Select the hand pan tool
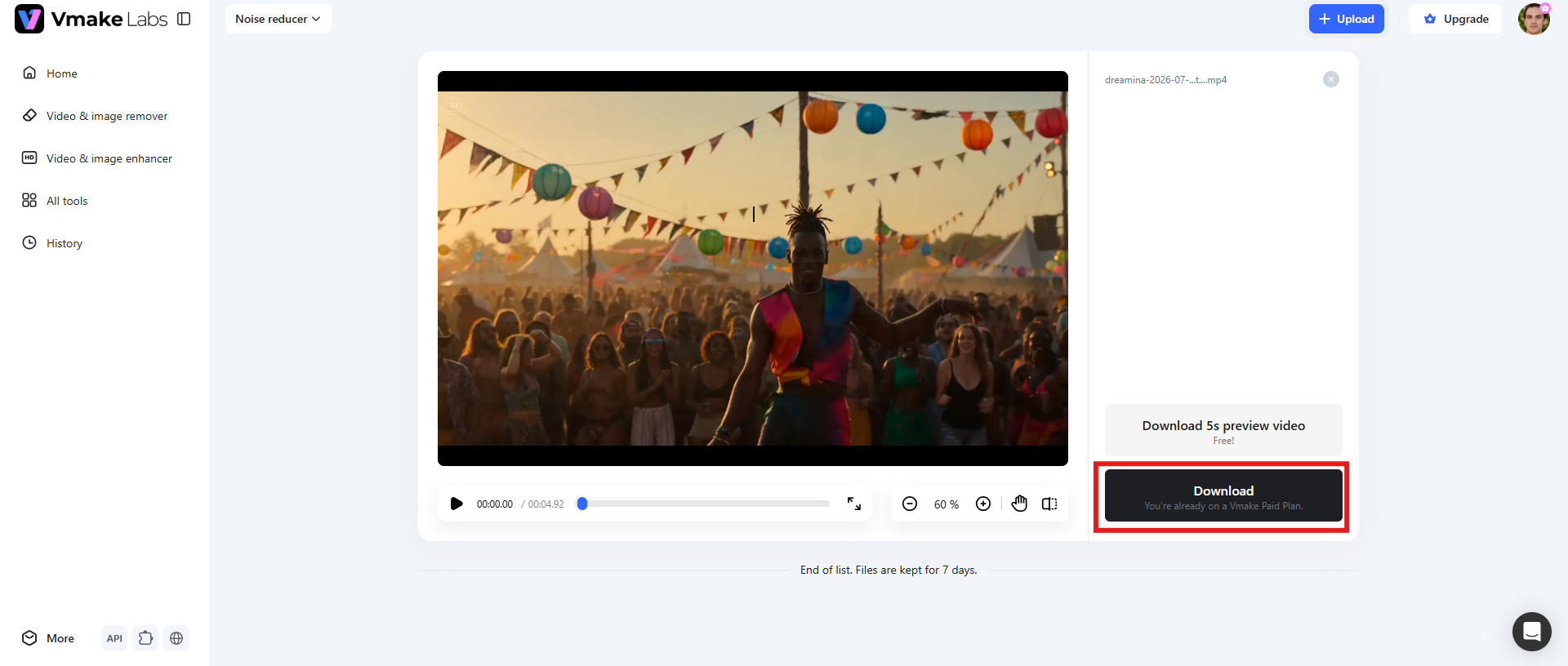The height and width of the screenshot is (666, 1568). pyautogui.click(x=1019, y=504)
